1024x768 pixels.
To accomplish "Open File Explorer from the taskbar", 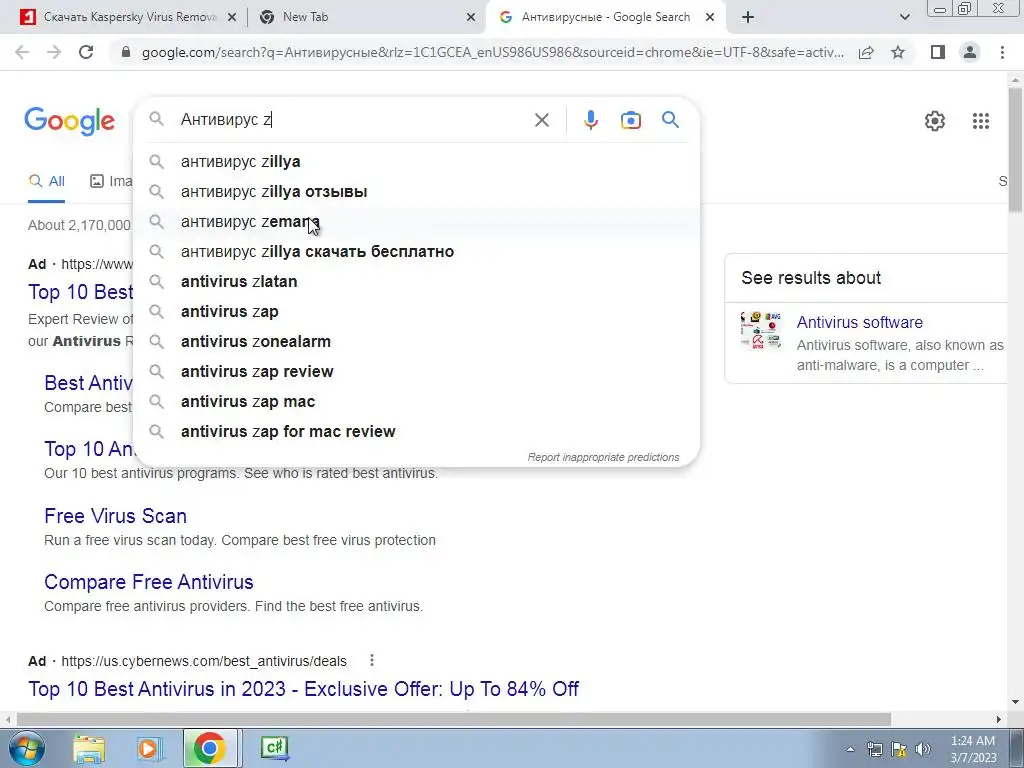I will pyautogui.click(x=89, y=748).
